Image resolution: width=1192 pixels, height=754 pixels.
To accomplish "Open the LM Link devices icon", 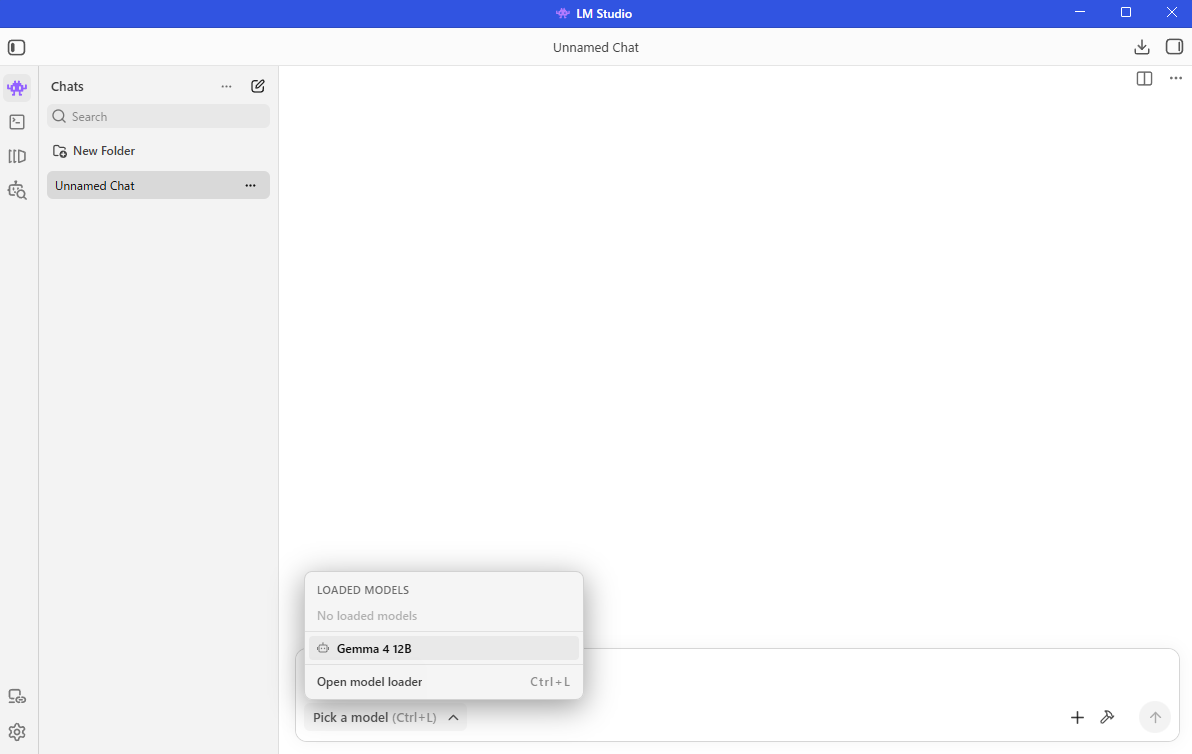I will click(17, 696).
